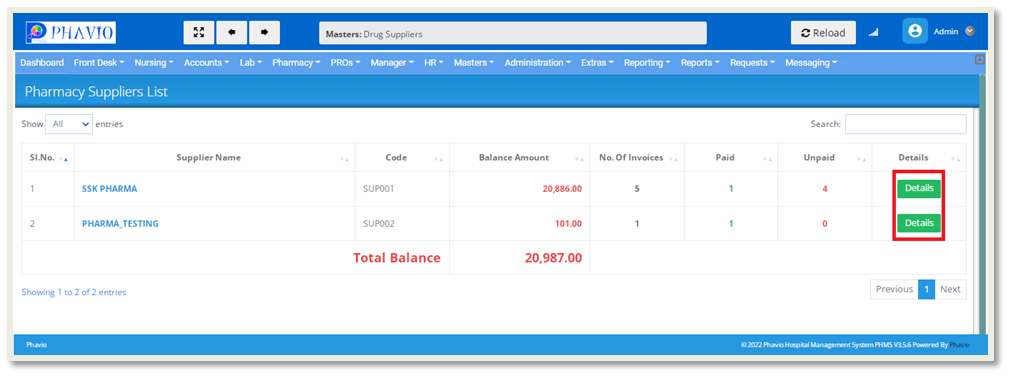This screenshot has width=1009, height=376.
Task: Toggle fullscreen expand icon button
Action: (199, 32)
